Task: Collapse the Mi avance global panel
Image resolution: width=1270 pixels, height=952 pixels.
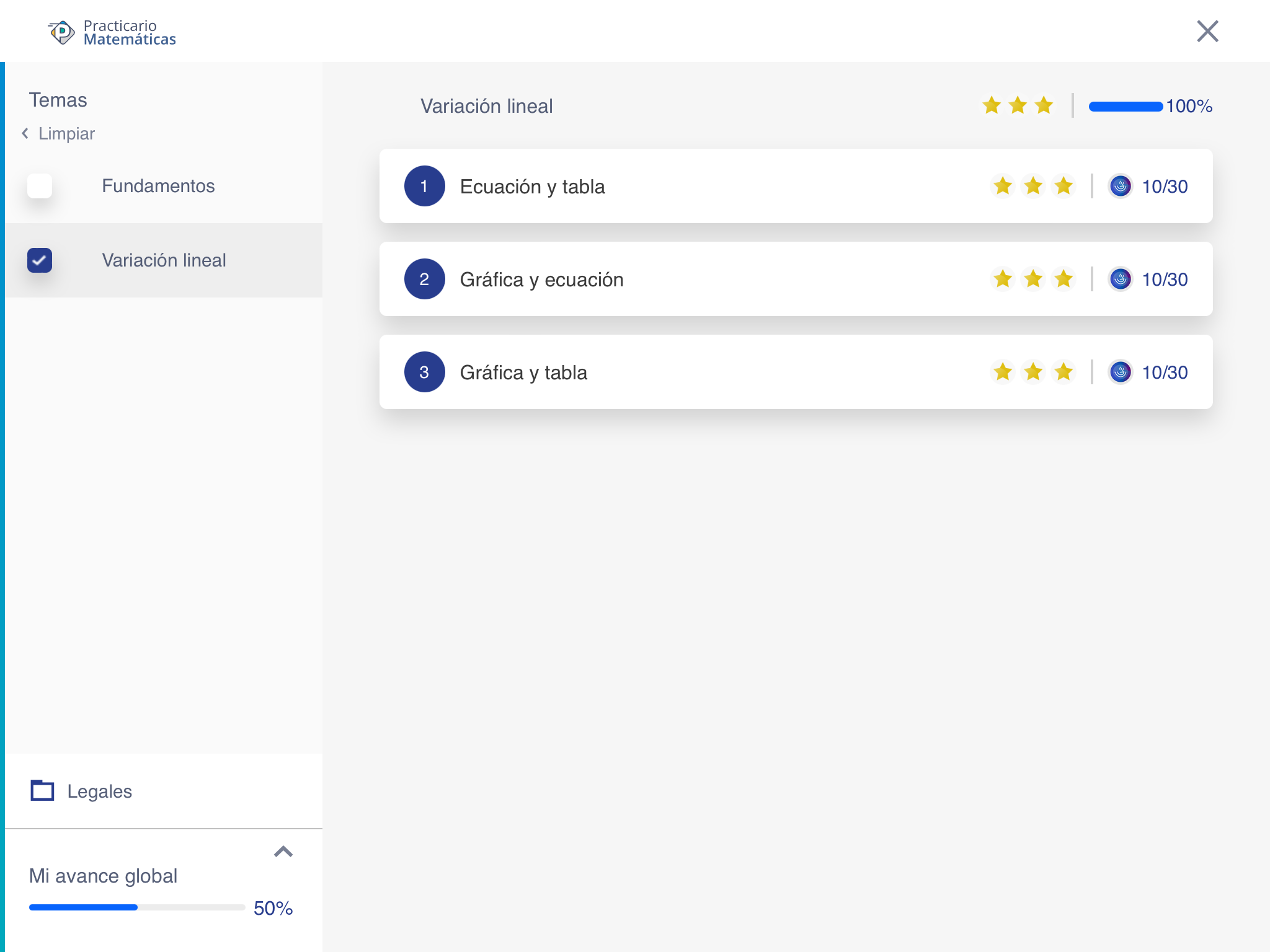Action: coord(283,852)
